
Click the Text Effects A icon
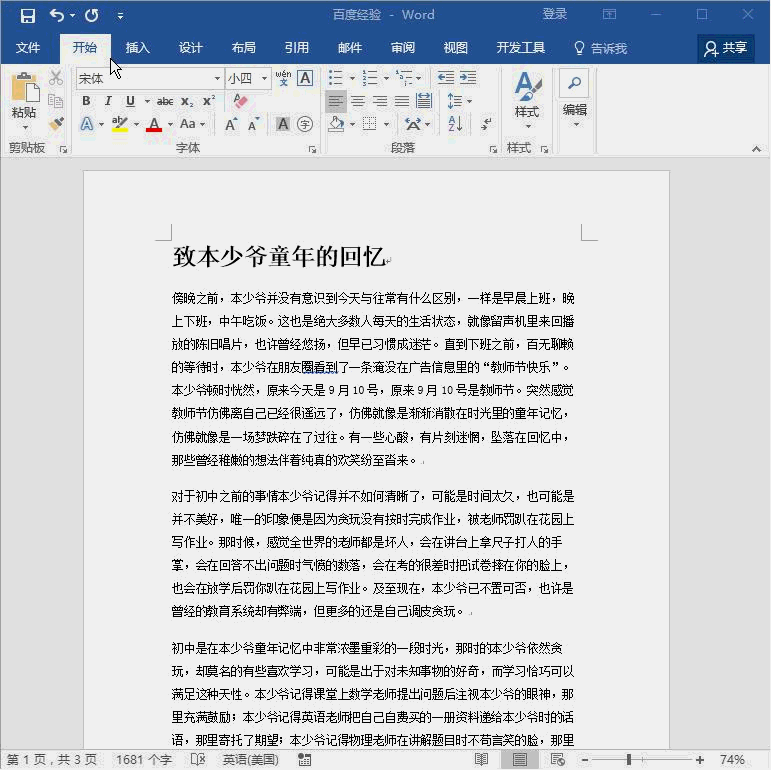pyautogui.click(x=87, y=123)
